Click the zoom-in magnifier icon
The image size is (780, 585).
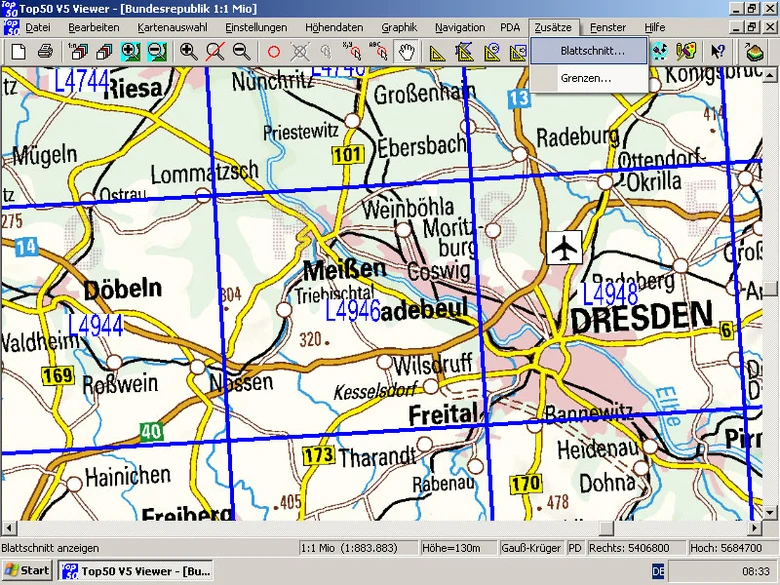[x=189, y=51]
